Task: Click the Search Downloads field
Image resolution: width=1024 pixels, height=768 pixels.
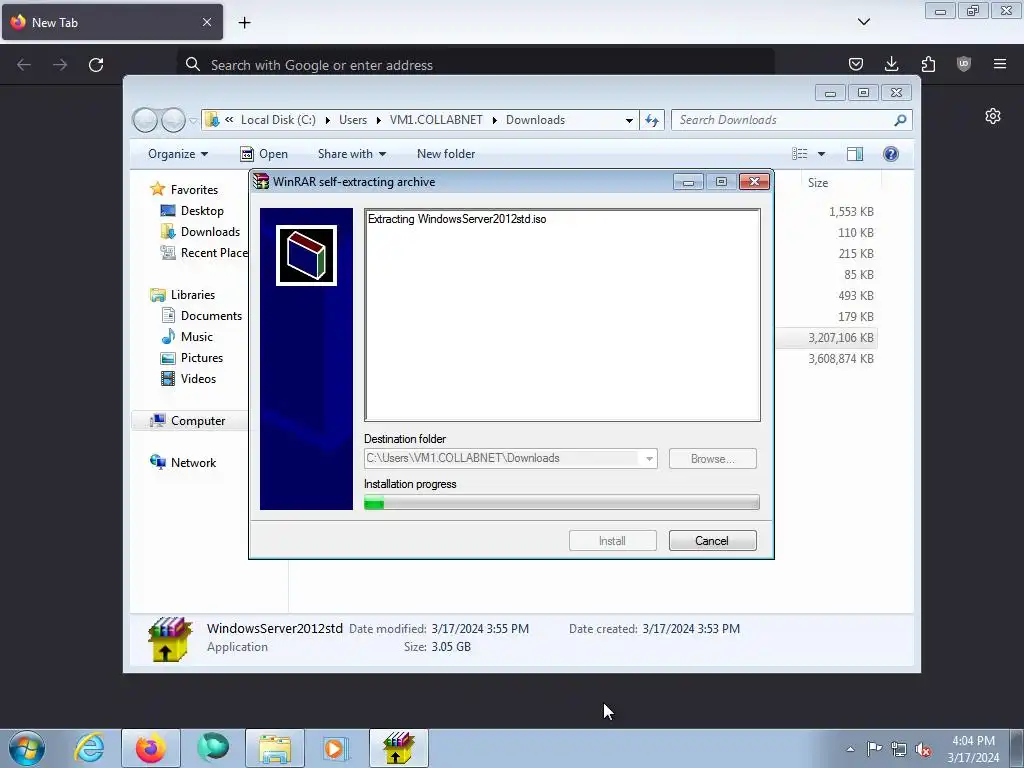Action: tap(784, 120)
